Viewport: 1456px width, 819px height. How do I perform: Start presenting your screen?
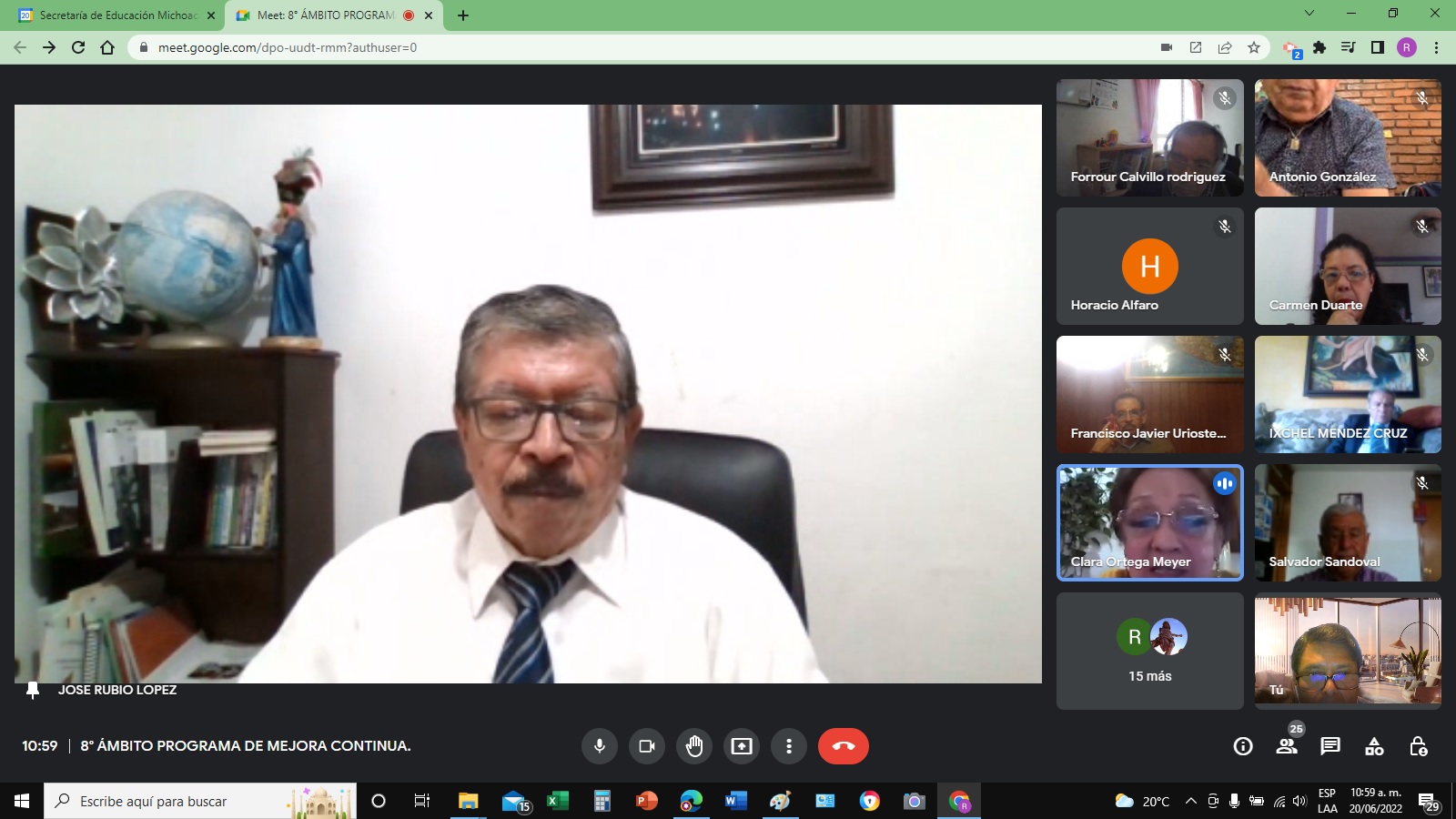pyautogui.click(x=742, y=746)
